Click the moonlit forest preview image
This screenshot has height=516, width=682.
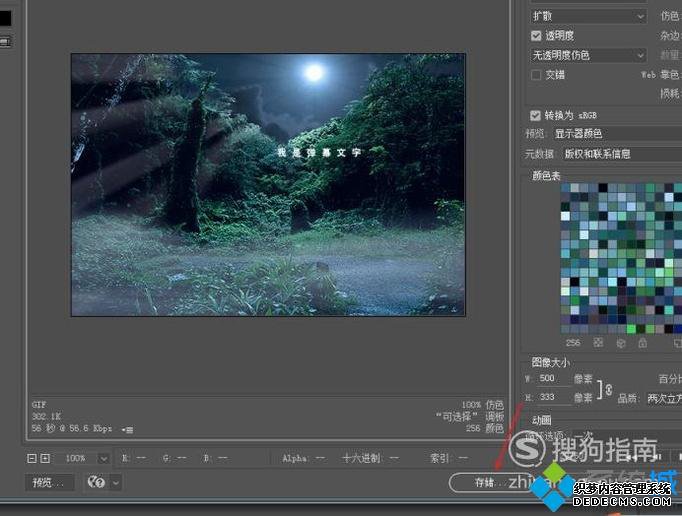pyautogui.click(x=268, y=184)
